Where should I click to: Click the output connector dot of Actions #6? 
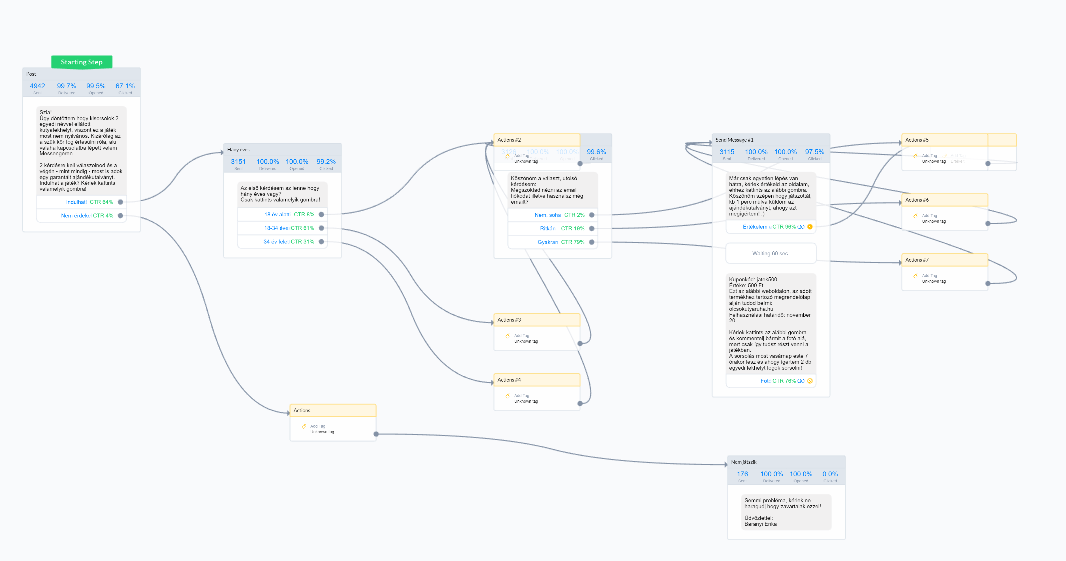(988, 223)
